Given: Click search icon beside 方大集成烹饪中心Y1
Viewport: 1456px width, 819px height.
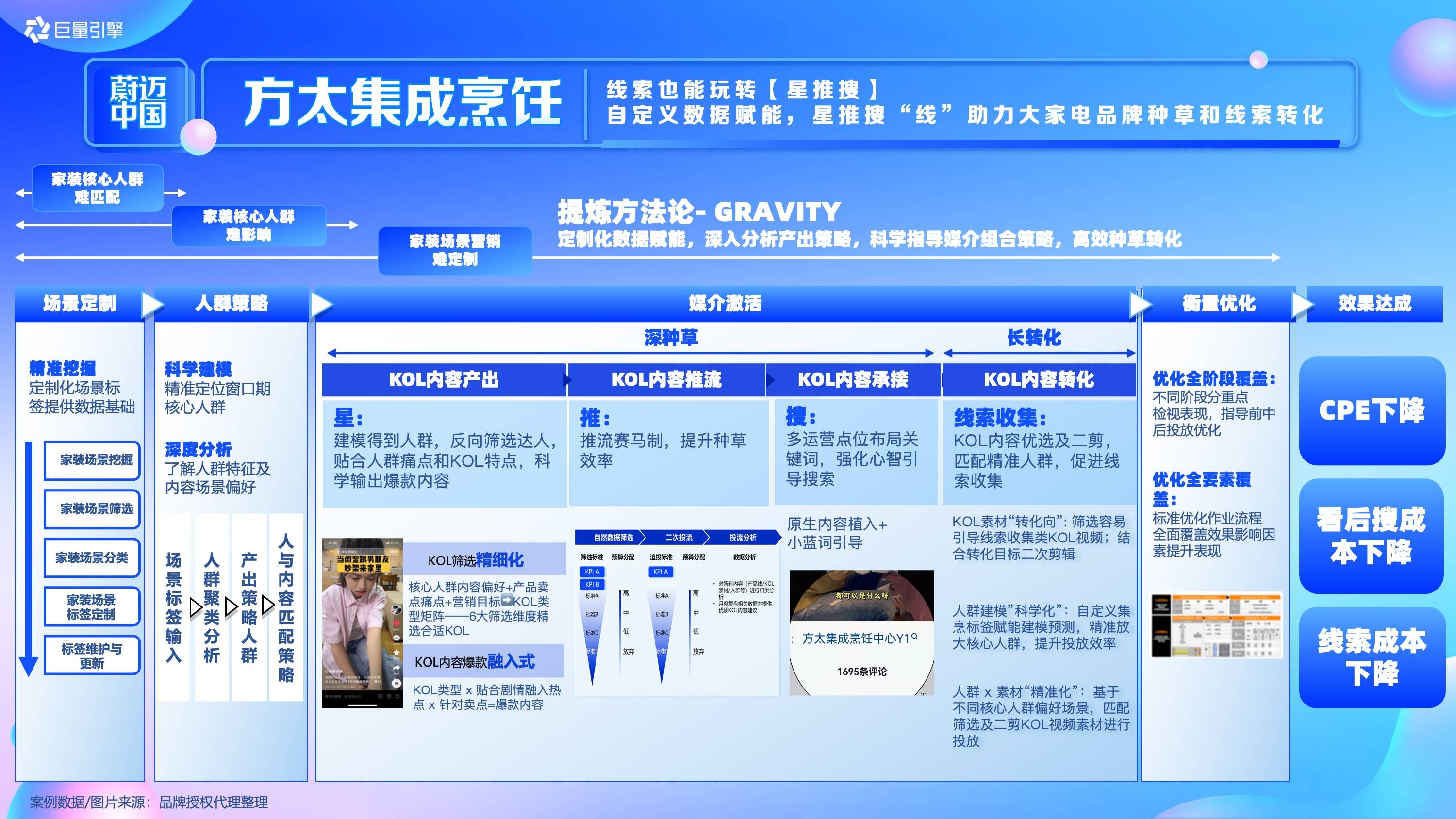Looking at the screenshot, I should point(914,637).
